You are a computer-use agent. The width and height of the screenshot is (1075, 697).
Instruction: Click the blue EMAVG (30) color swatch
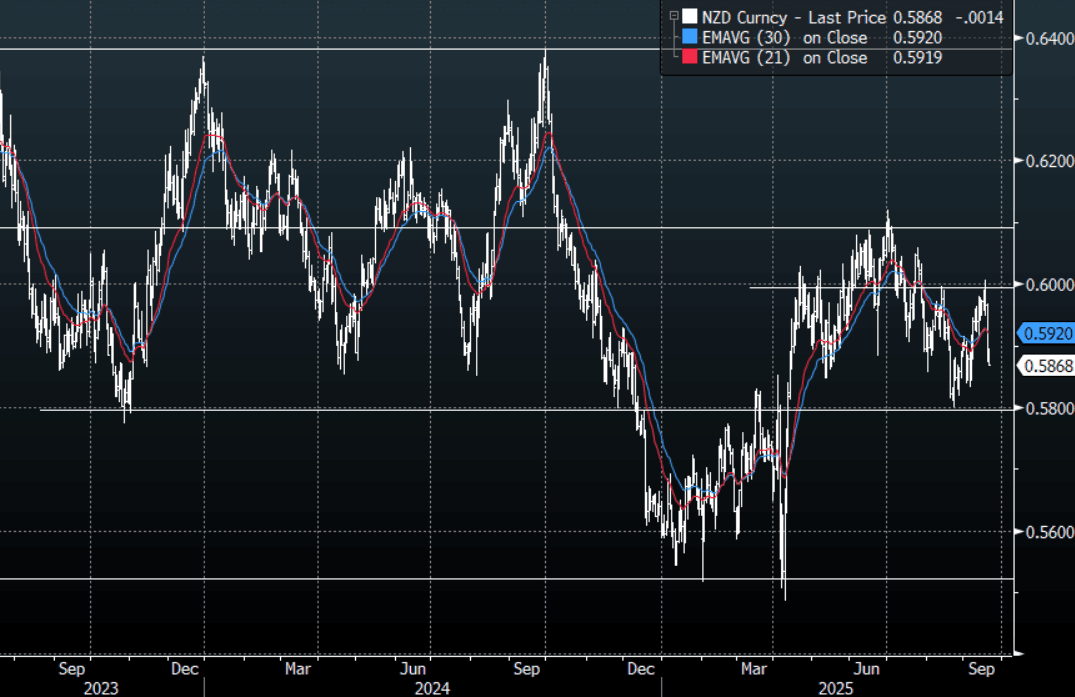point(689,38)
